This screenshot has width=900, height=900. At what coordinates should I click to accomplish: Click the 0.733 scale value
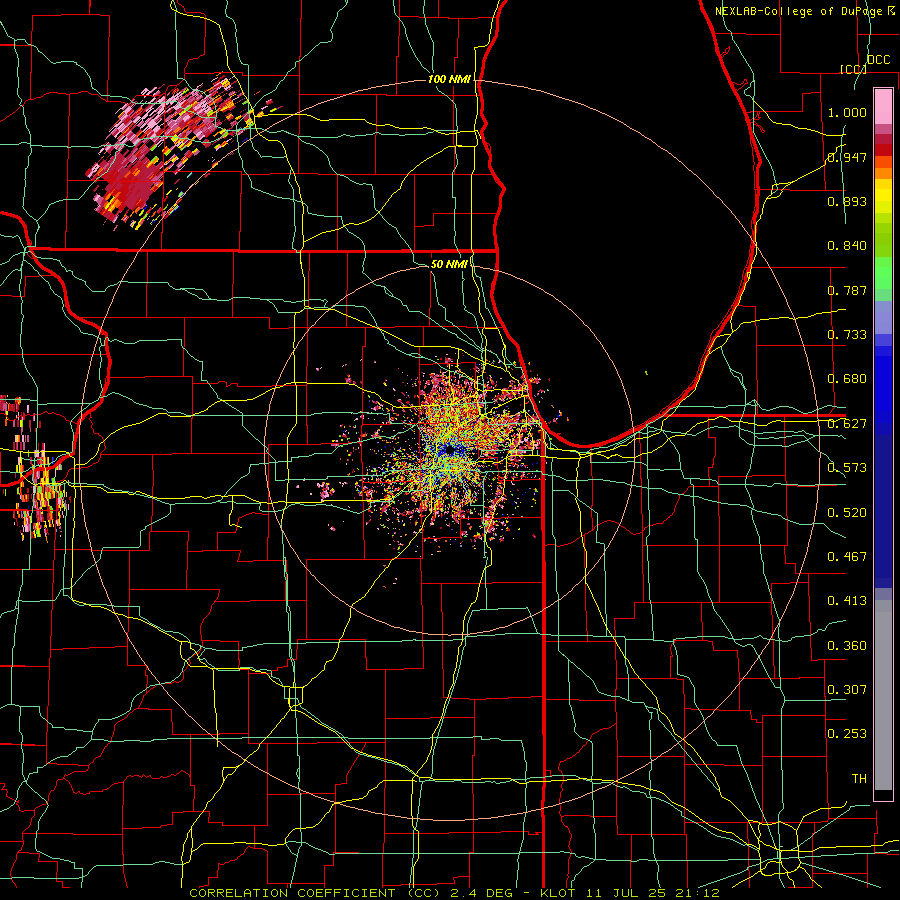click(847, 335)
